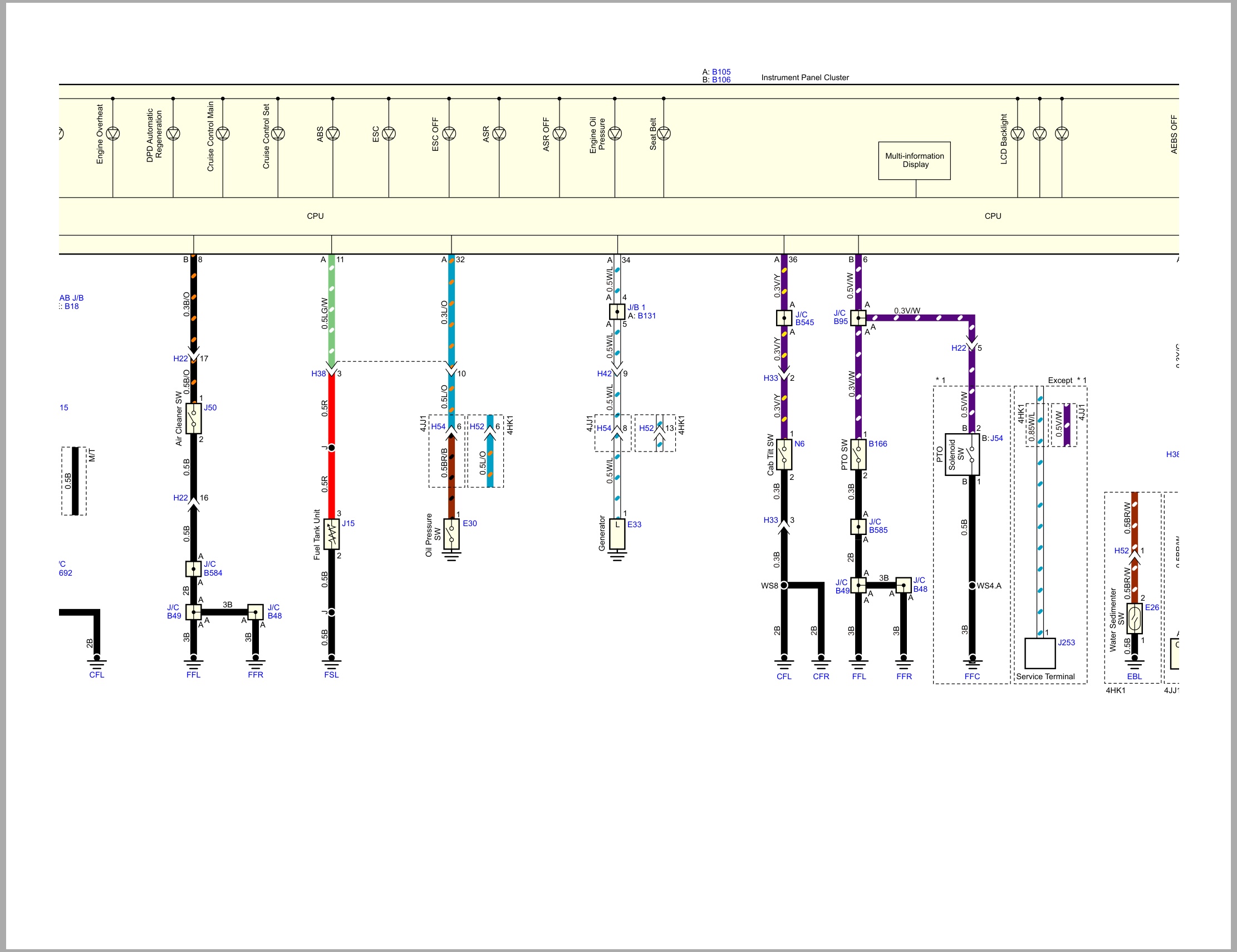
Task: Open the E30 connector link
Action: point(470,523)
